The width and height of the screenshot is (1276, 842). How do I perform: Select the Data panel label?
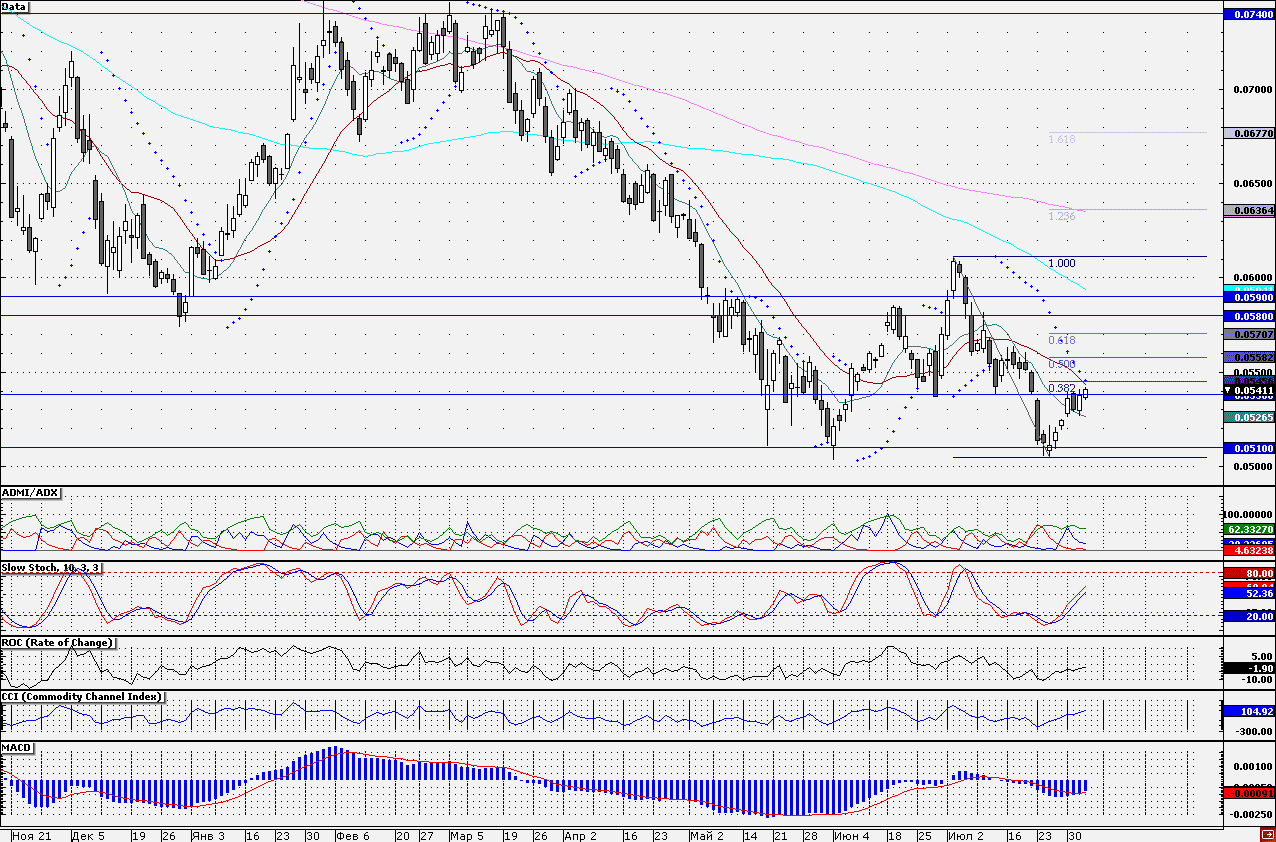tap(15, 6)
